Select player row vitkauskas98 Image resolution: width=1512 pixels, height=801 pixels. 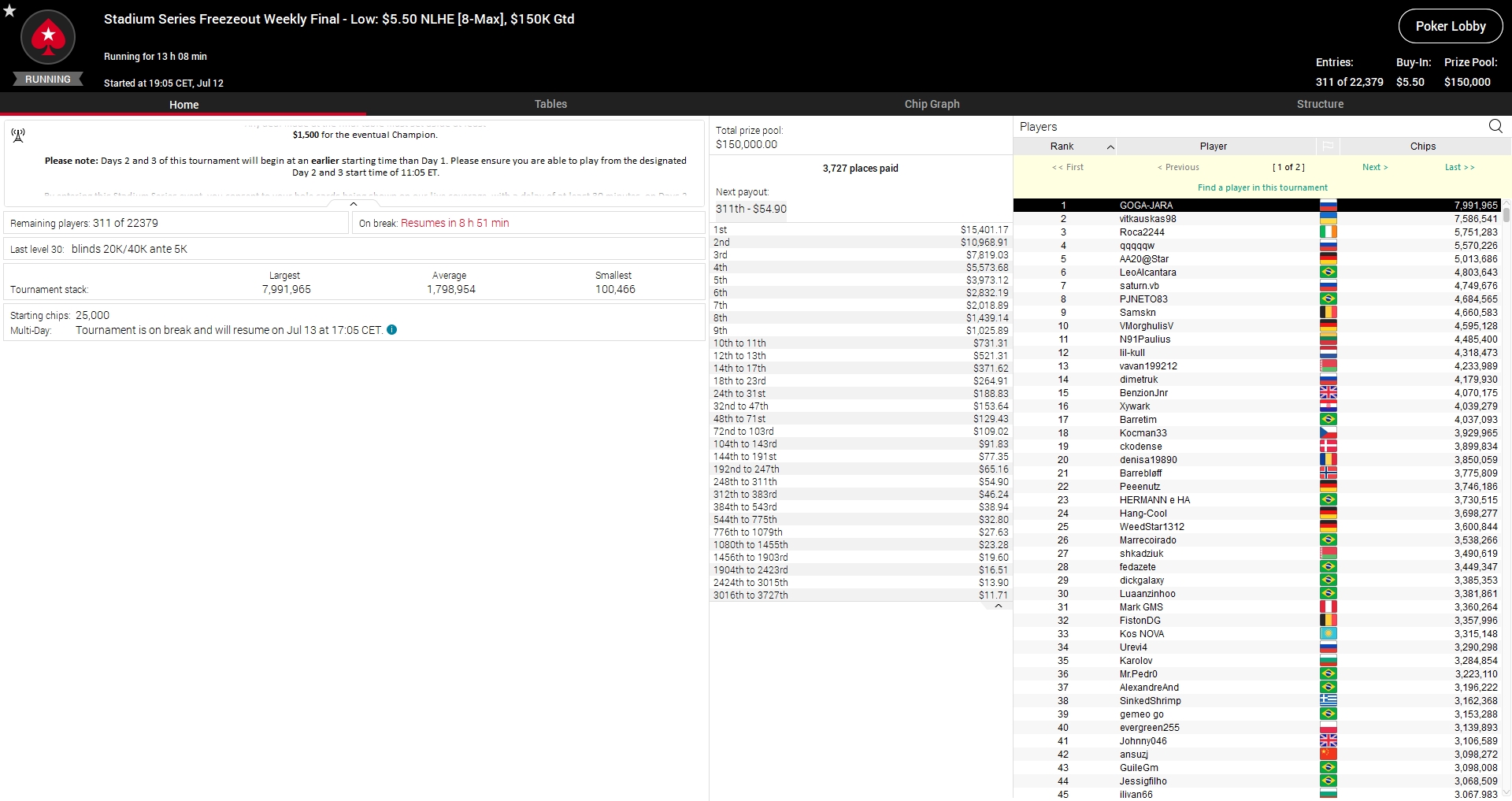coord(1257,219)
